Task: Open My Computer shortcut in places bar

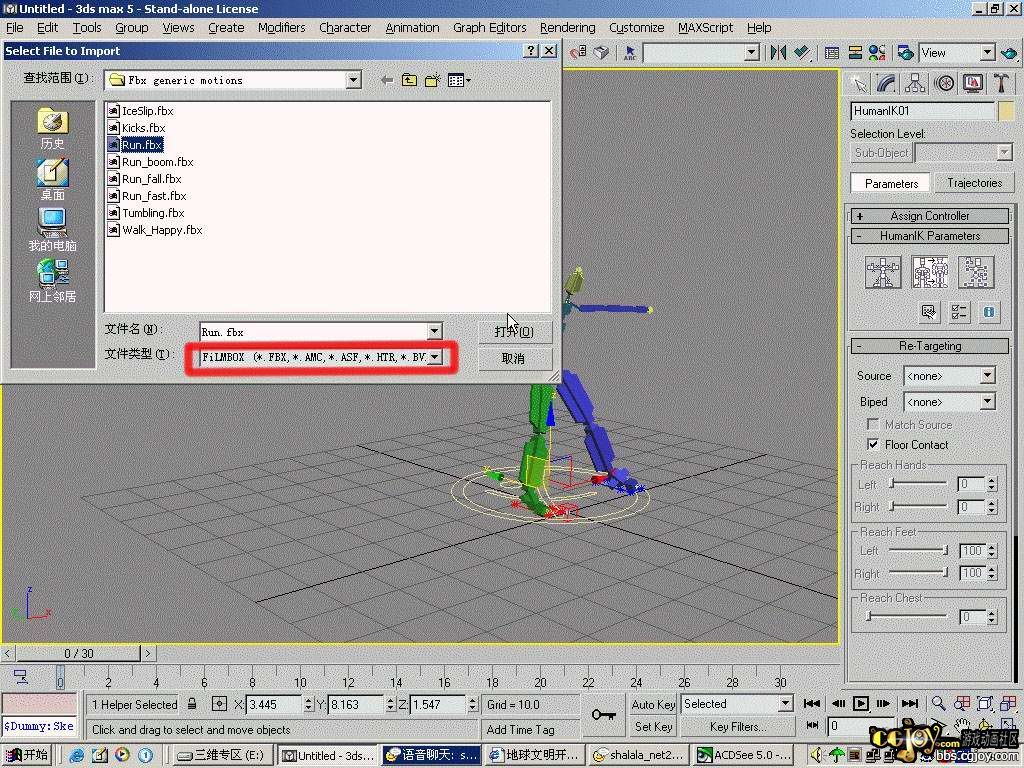Action: coord(52,230)
